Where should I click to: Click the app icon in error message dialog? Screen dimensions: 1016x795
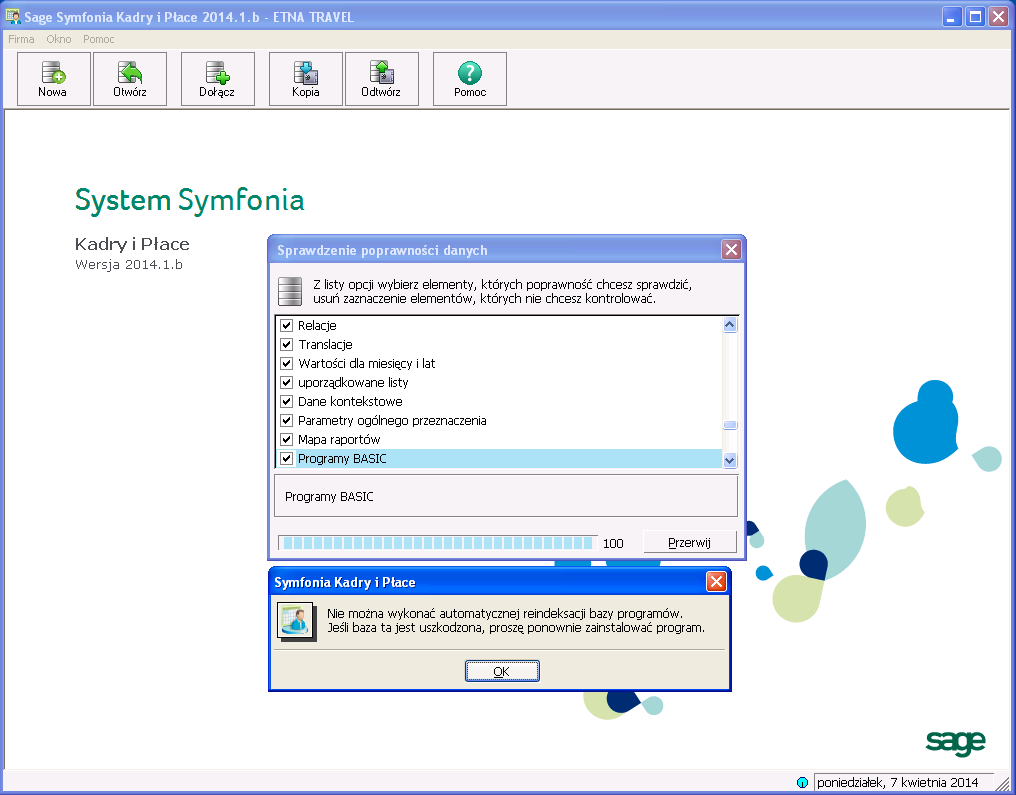pos(296,621)
